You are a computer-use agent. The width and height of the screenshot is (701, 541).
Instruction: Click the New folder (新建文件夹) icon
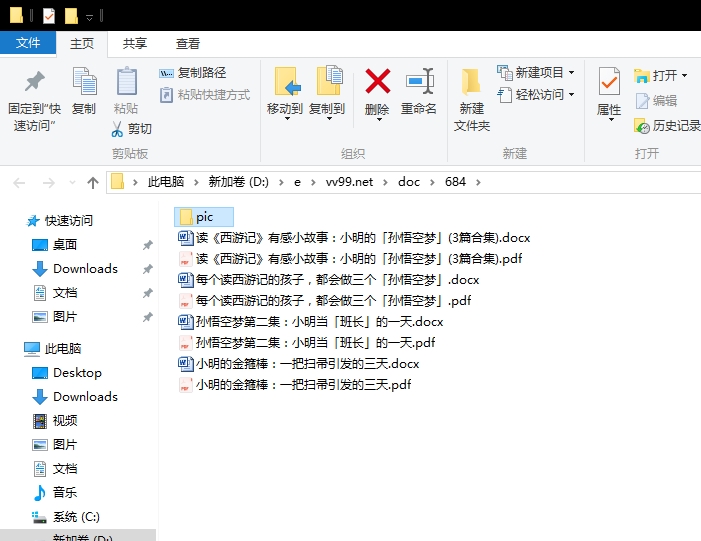(471, 81)
